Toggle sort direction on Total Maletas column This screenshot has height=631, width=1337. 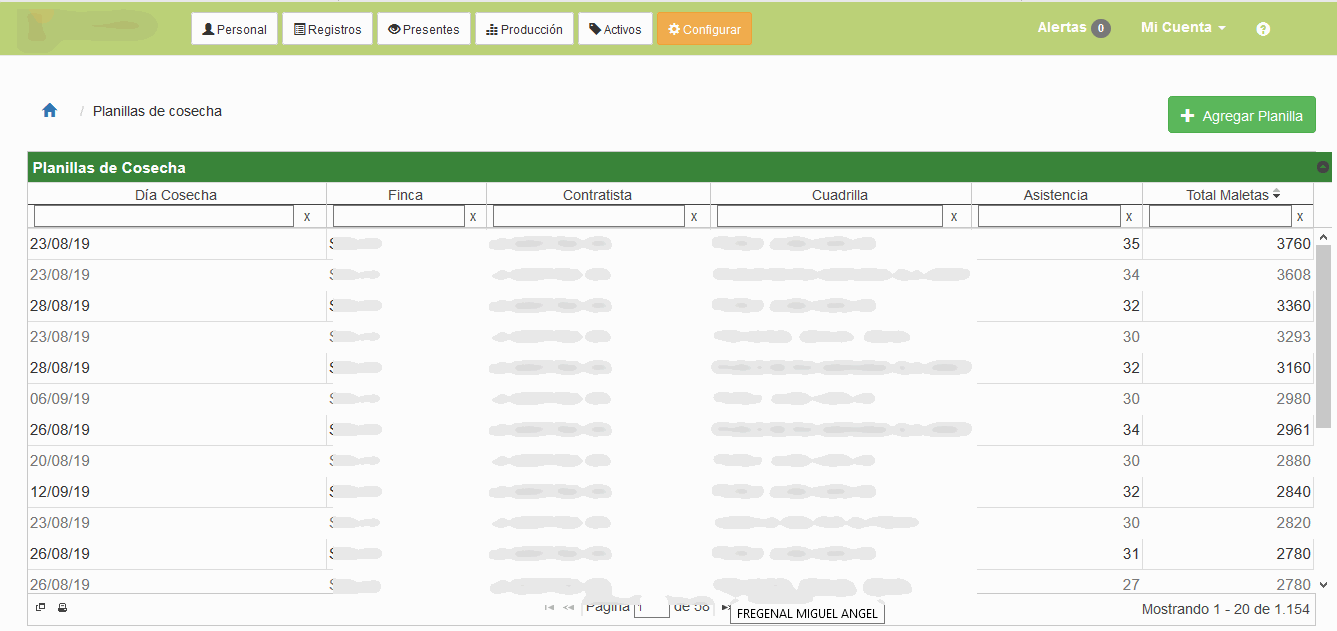pyautogui.click(x=1275, y=194)
